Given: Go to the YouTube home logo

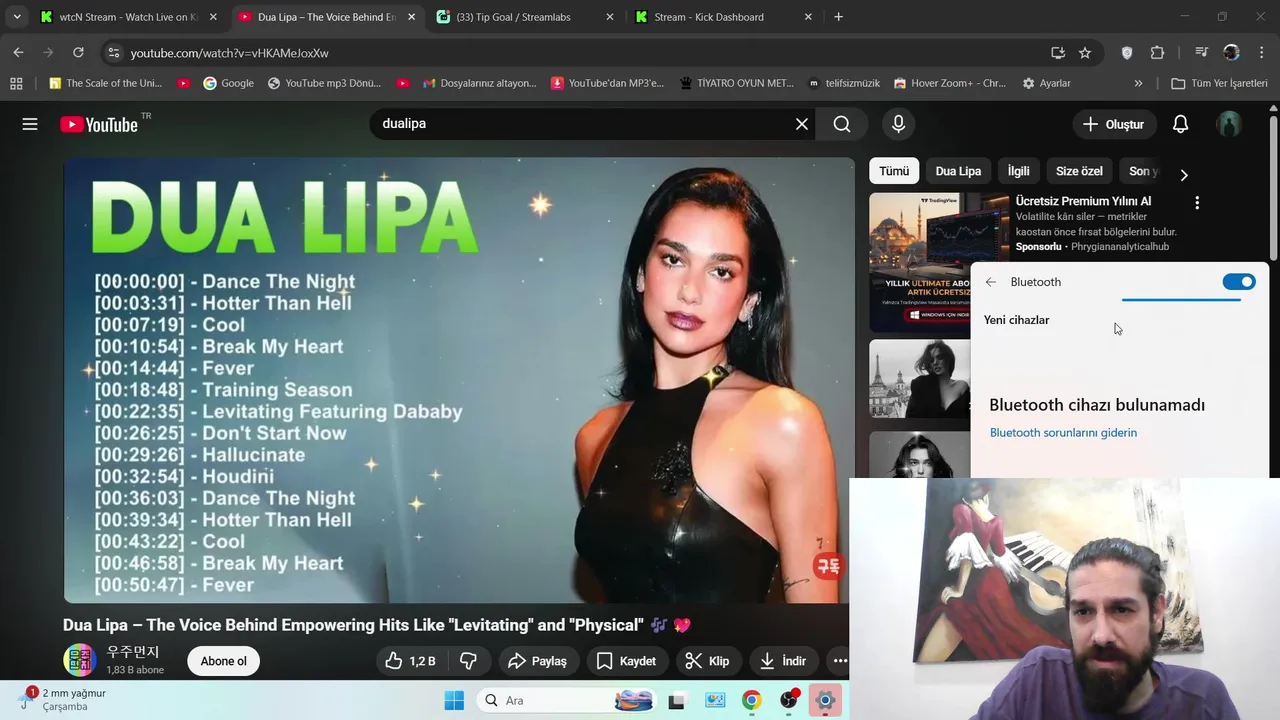Looking at the screenshot, I should (x=98, y=124).
